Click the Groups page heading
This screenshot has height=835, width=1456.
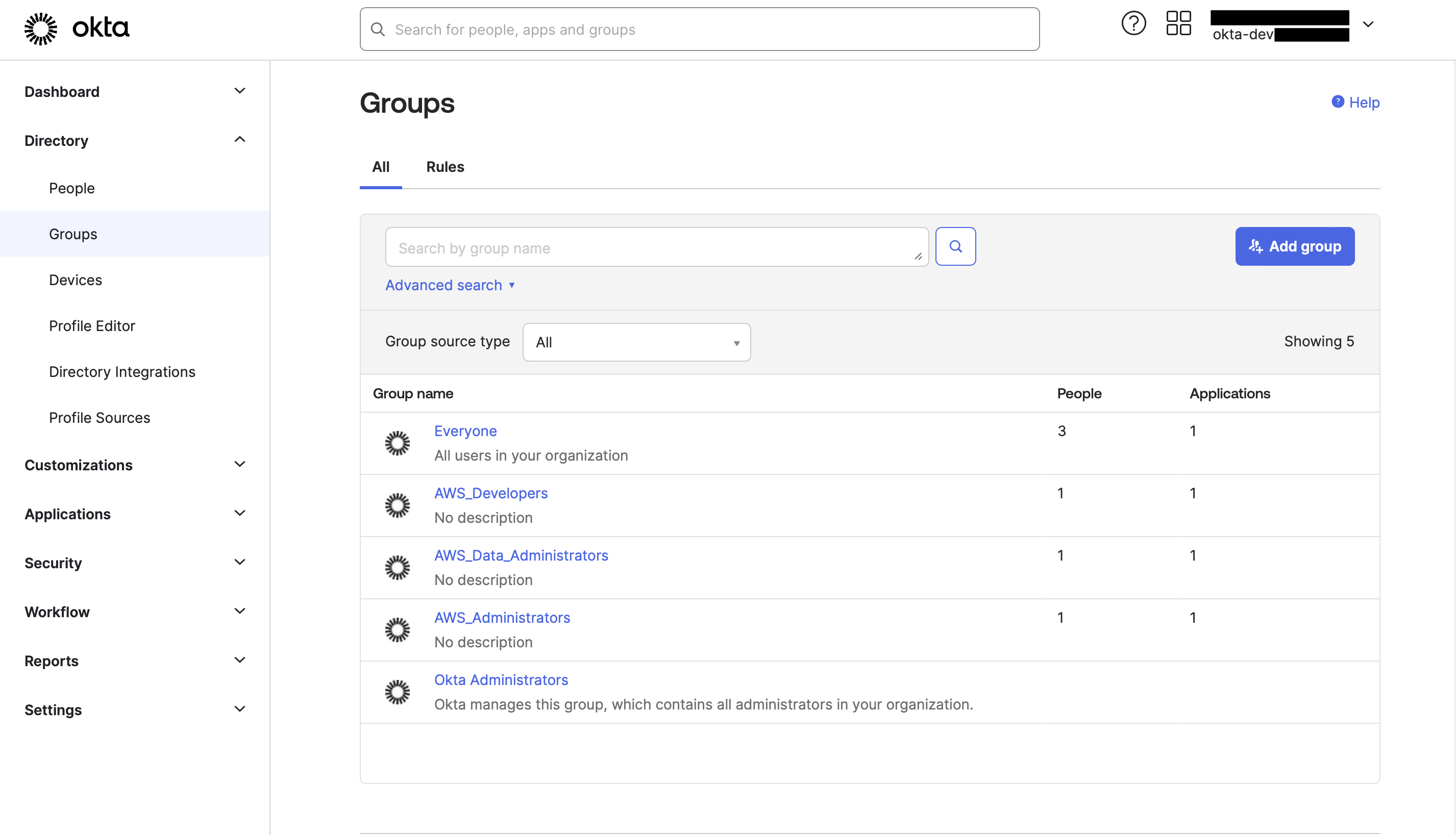click(x=407, y=103)
